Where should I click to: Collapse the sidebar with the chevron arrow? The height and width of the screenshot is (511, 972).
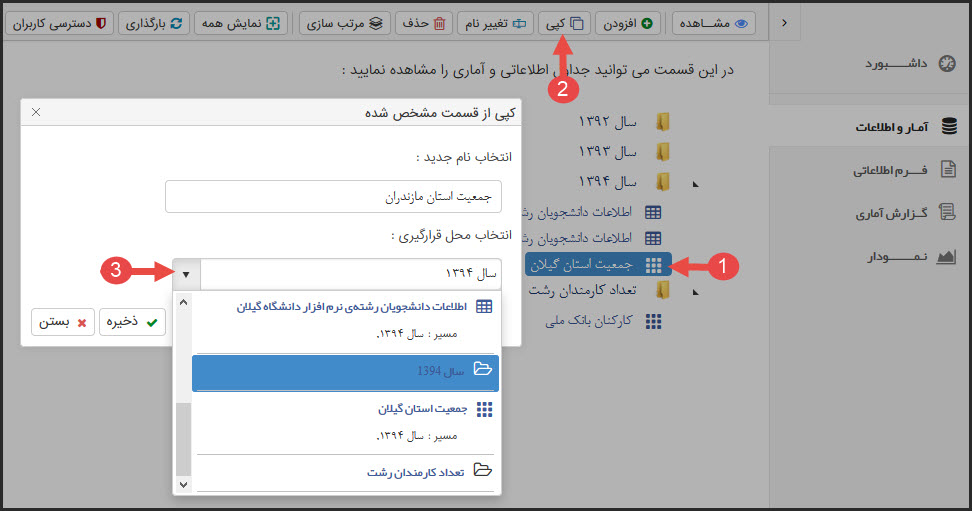(x=784, y=23)
